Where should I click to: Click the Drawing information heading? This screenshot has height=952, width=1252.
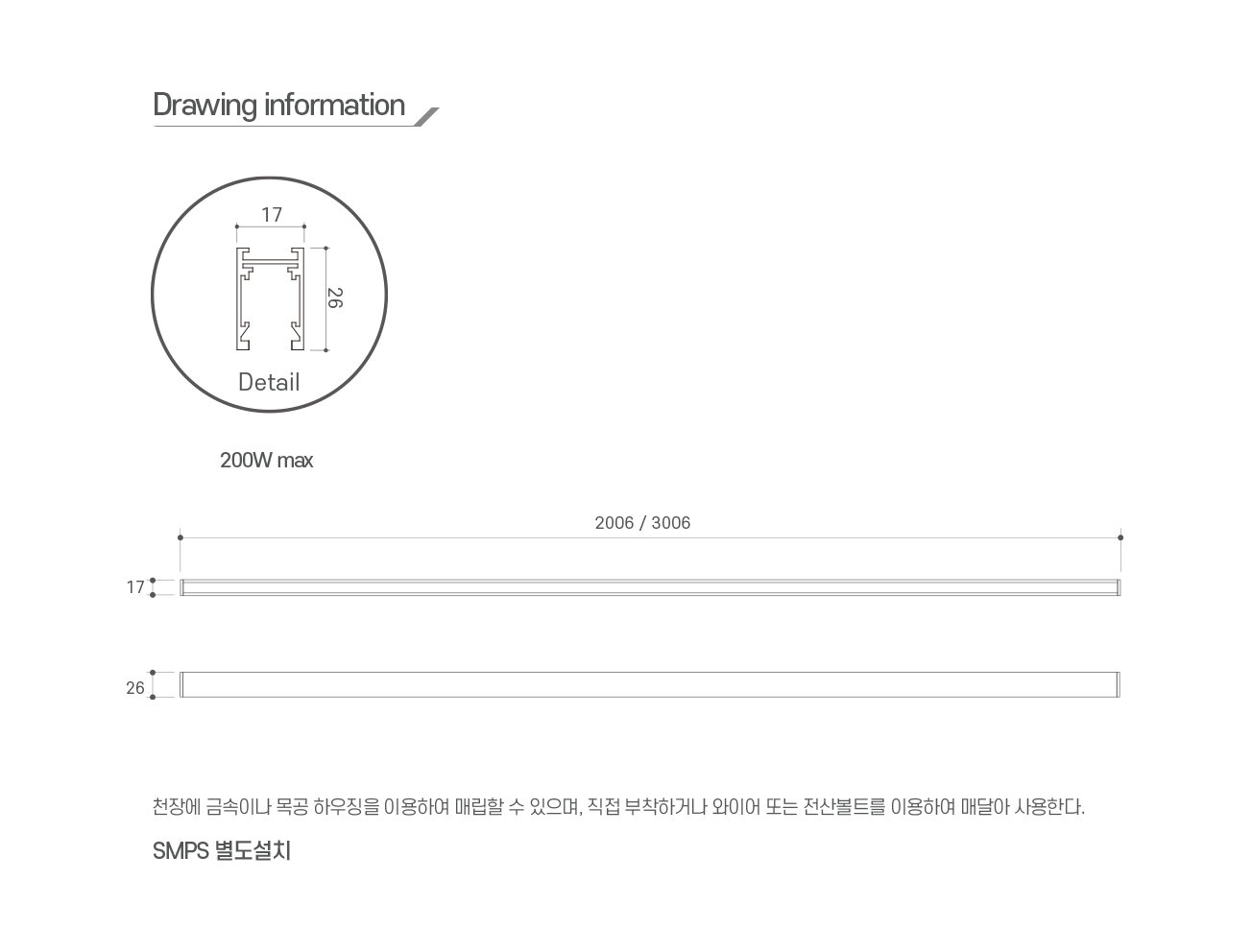[278, 105]
